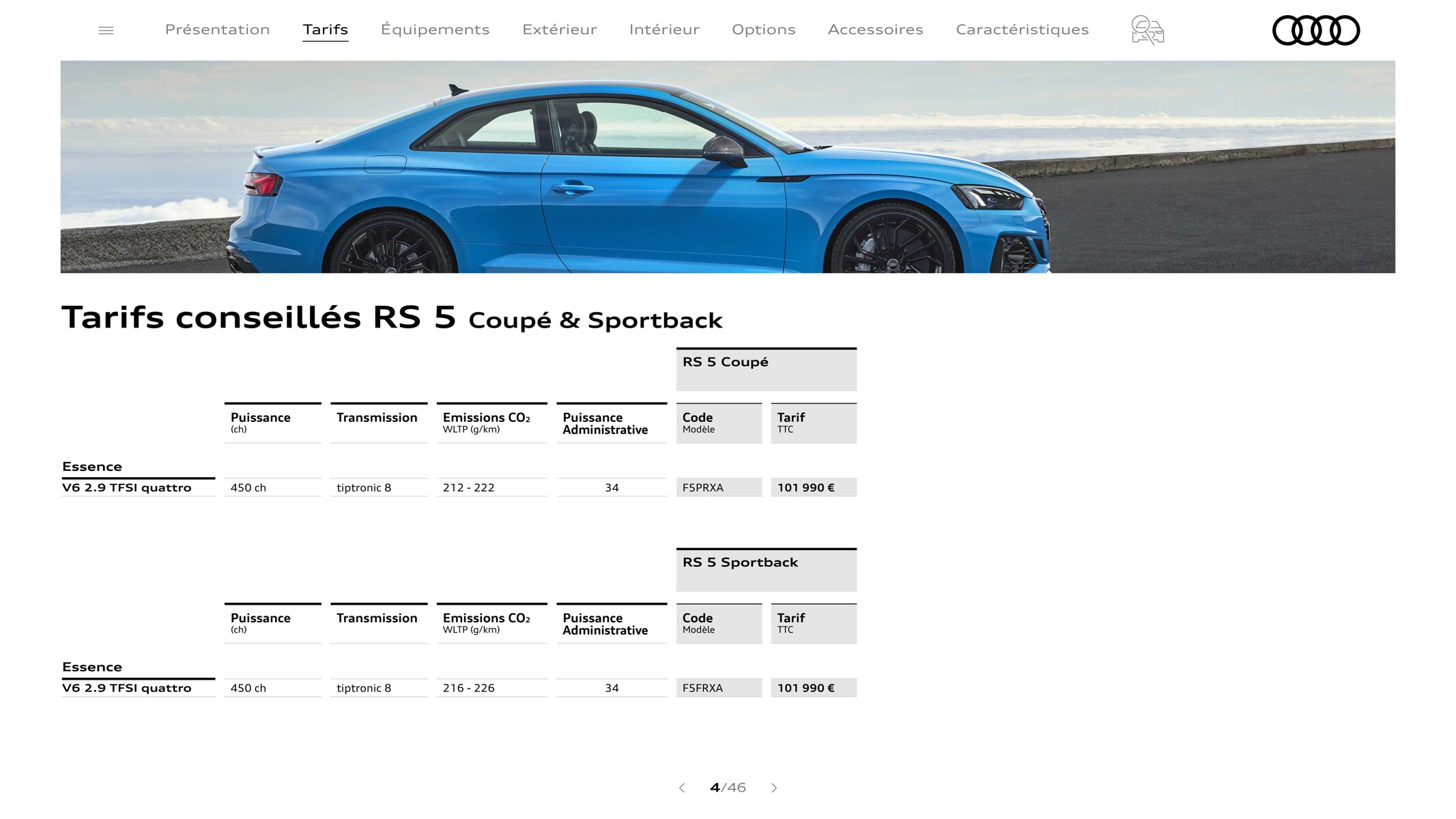The image size is (1456, 819).
Task: Open the Extérieur tab
Action: 560,29
